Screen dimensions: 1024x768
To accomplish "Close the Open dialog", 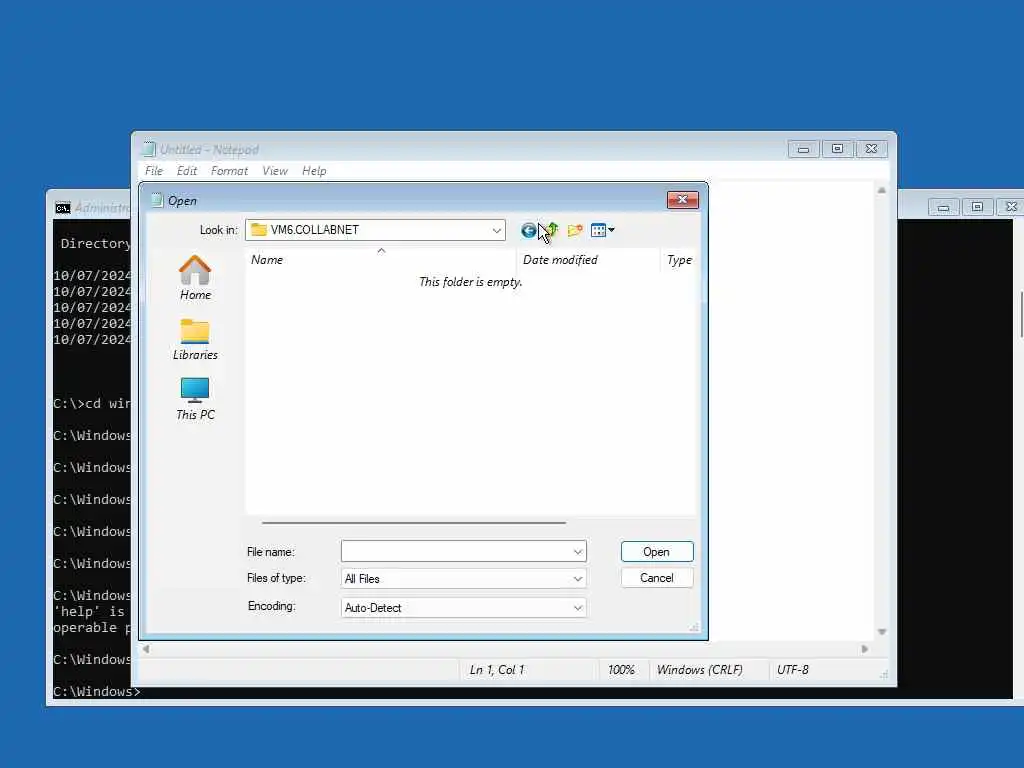I will click(682, 200).
